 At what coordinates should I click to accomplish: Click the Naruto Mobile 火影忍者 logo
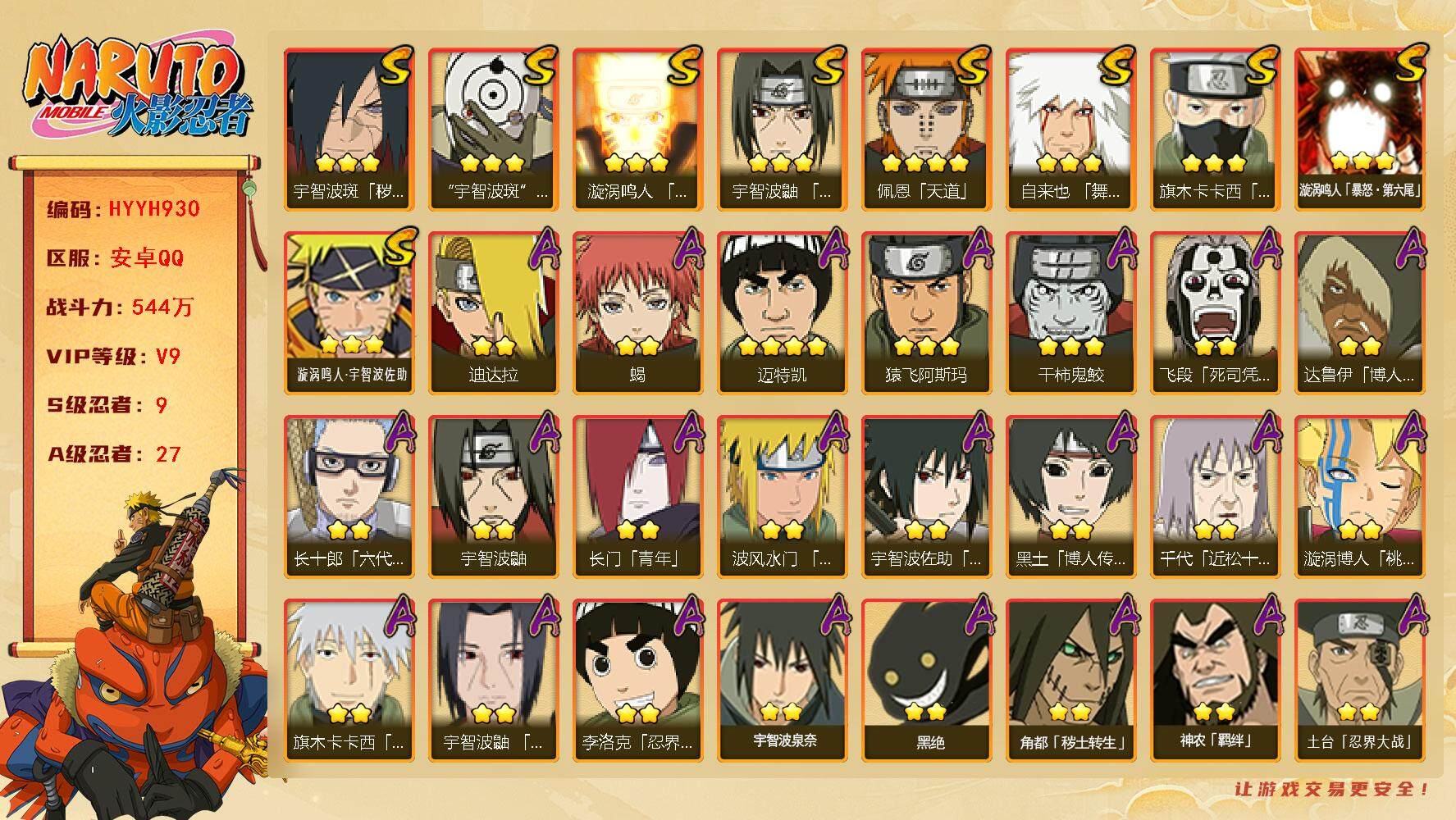point(136,89)
